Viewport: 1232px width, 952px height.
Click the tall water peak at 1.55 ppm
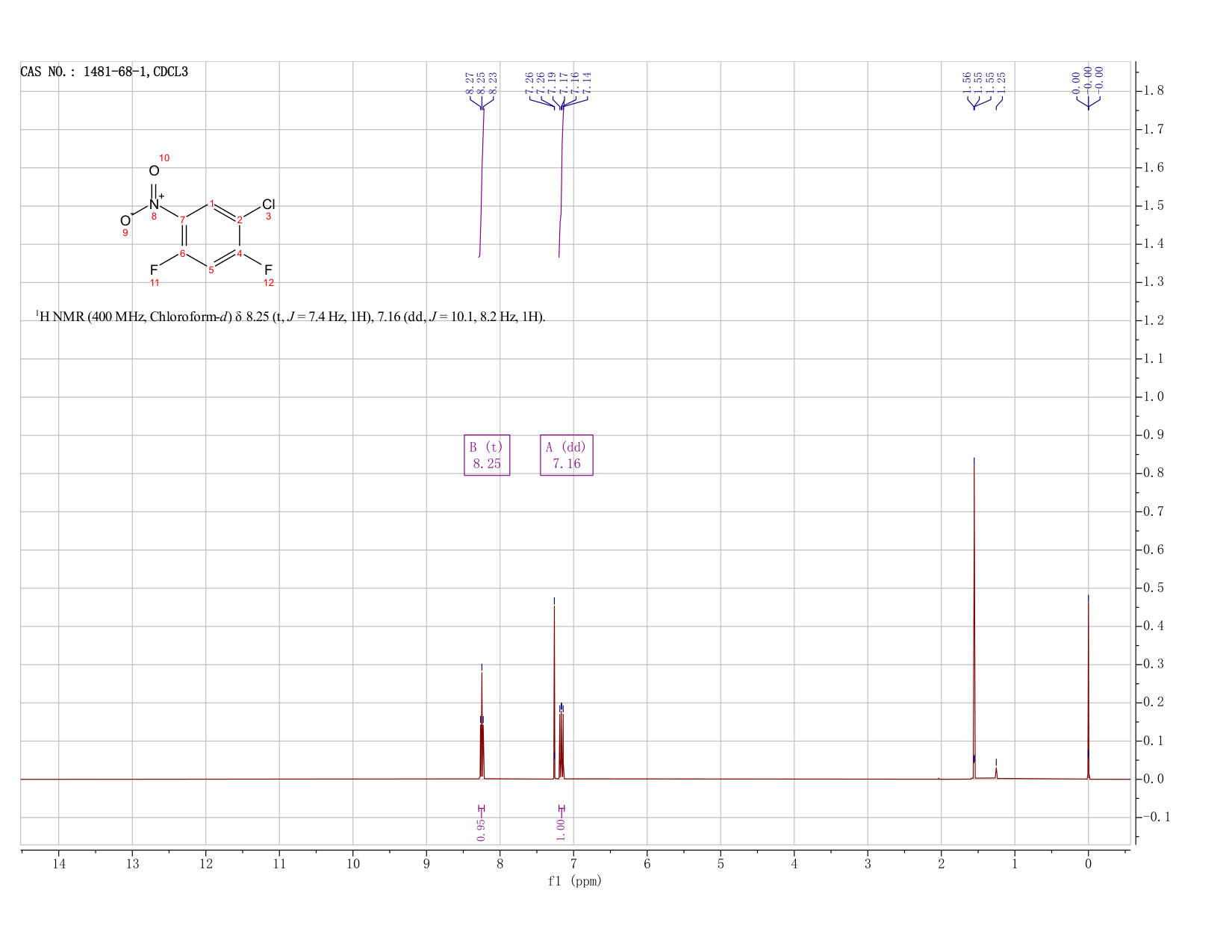tap(974, 620)
